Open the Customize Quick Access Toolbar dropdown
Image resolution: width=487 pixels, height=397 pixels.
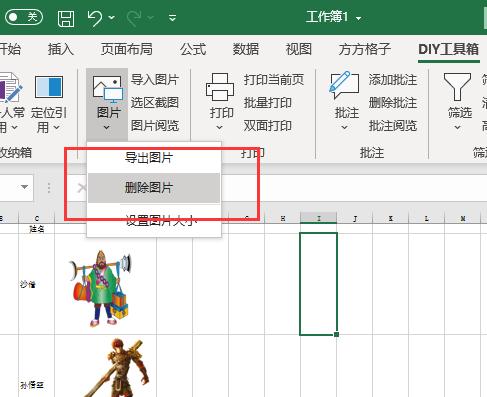[172, 17]
